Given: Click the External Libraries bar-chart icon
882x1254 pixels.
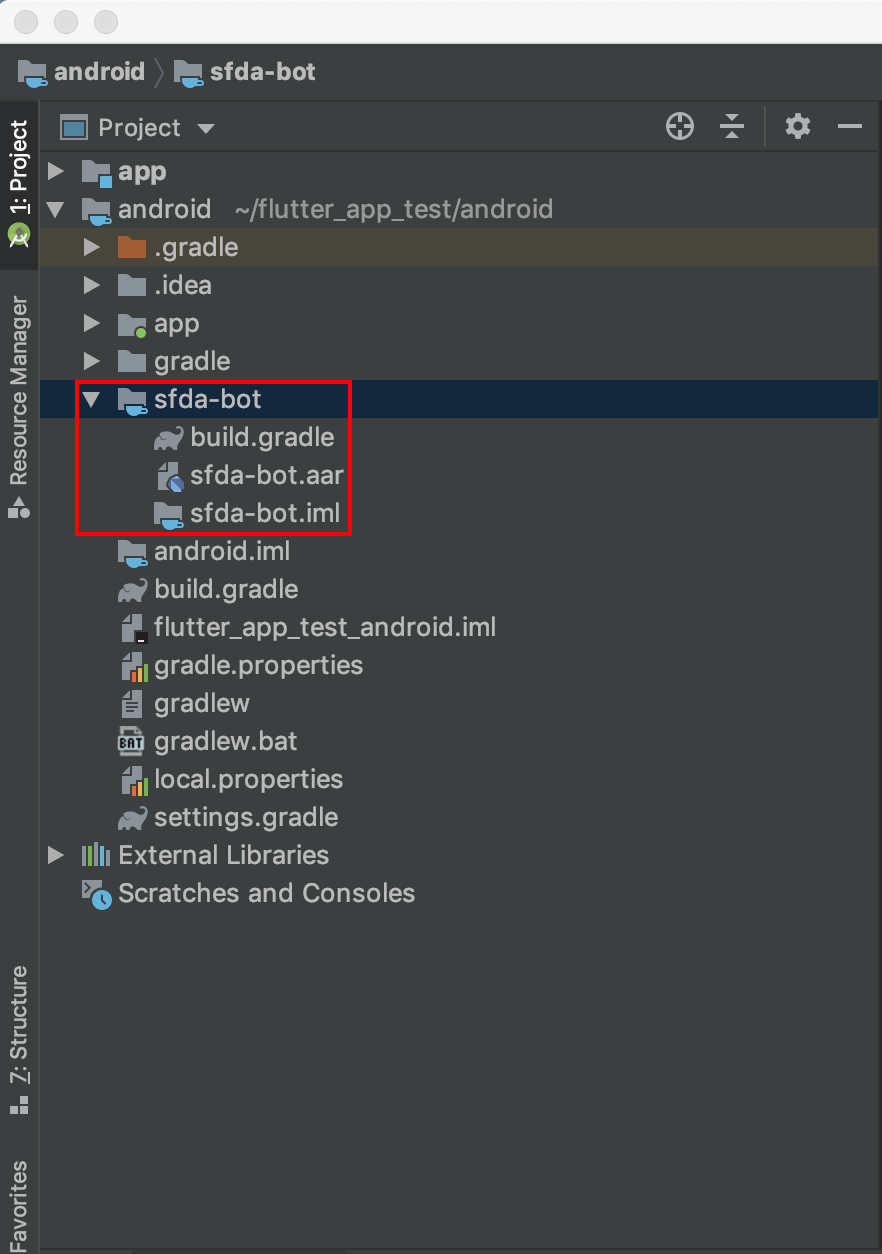Looking at the screenshot, I should coord(96,855).
